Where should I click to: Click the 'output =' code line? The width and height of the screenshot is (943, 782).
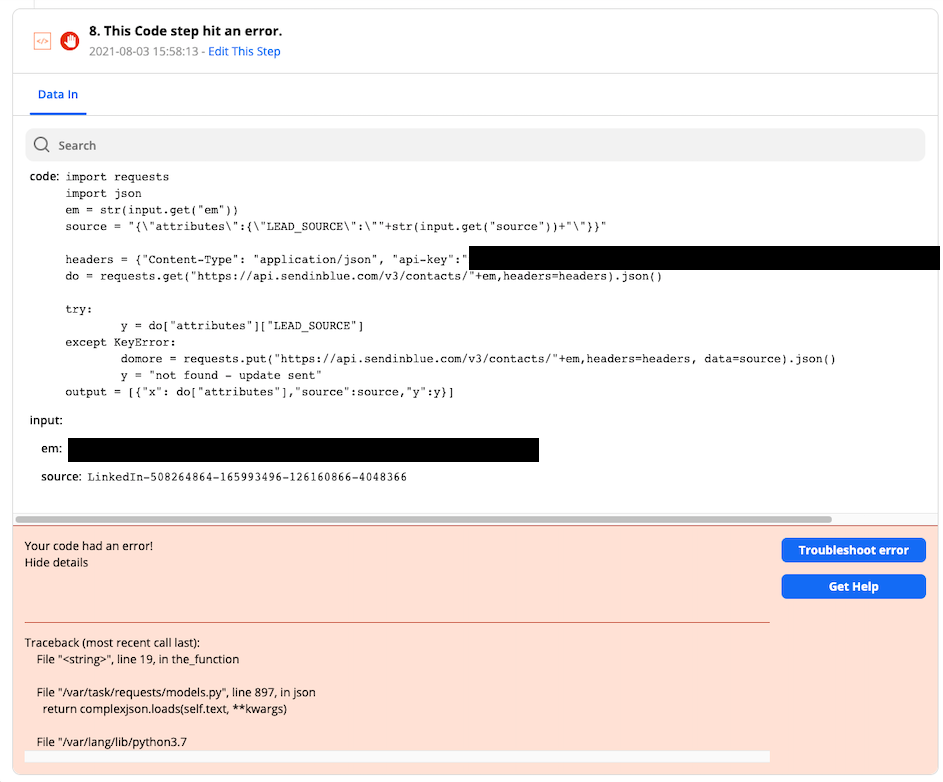(x=259, y=392)
